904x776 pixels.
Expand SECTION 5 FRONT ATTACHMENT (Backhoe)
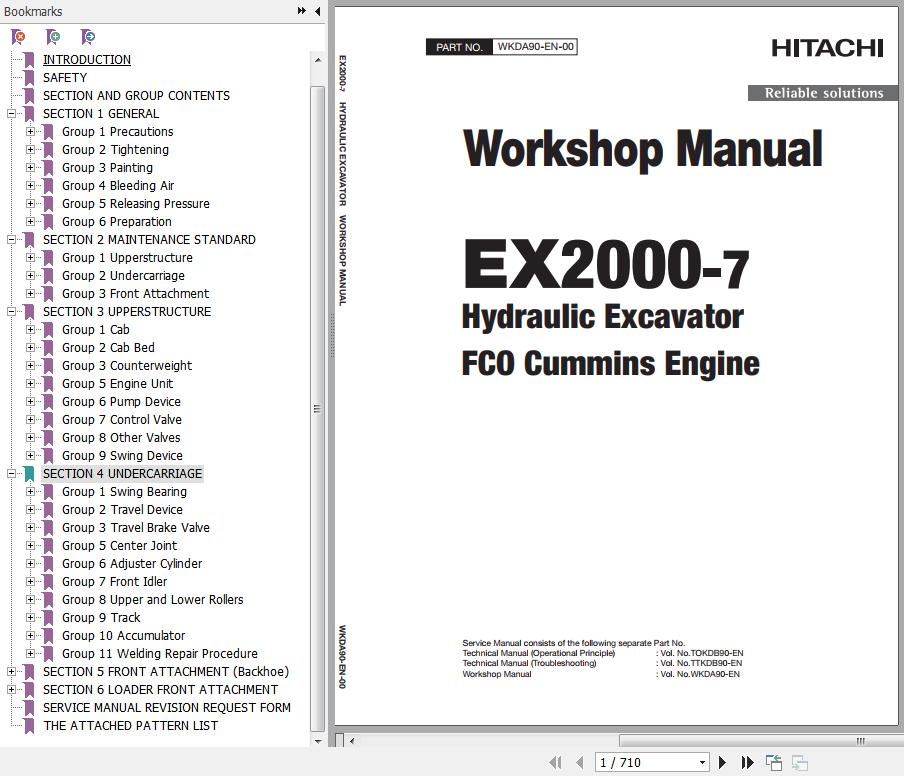point(11,672)
